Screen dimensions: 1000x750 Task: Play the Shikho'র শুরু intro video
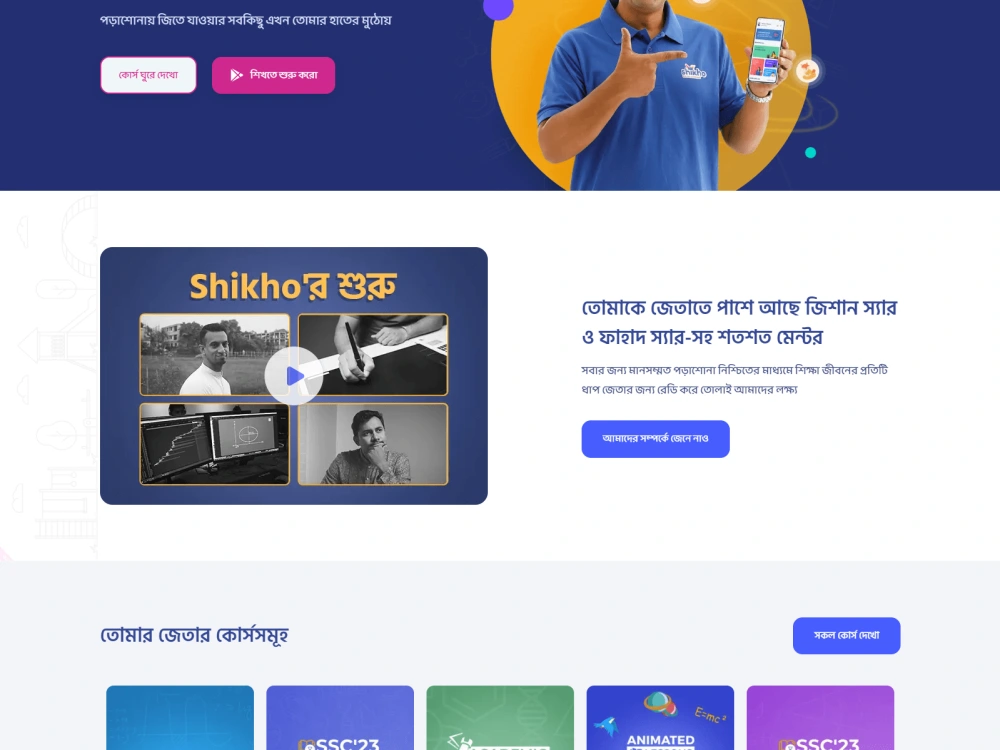[294, 376]
